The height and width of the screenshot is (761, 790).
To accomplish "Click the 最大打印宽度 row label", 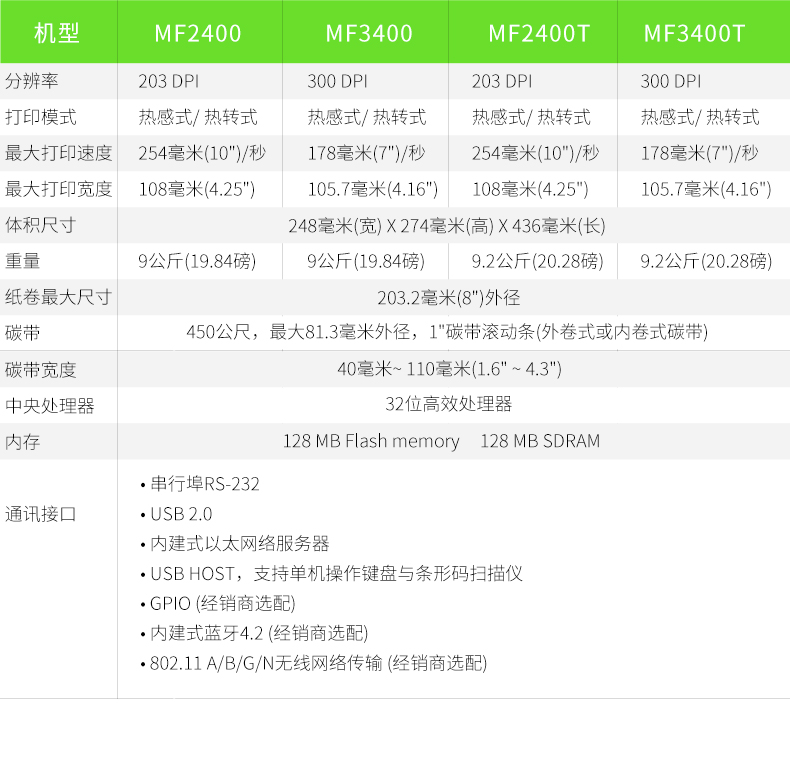I will (58, 189).
